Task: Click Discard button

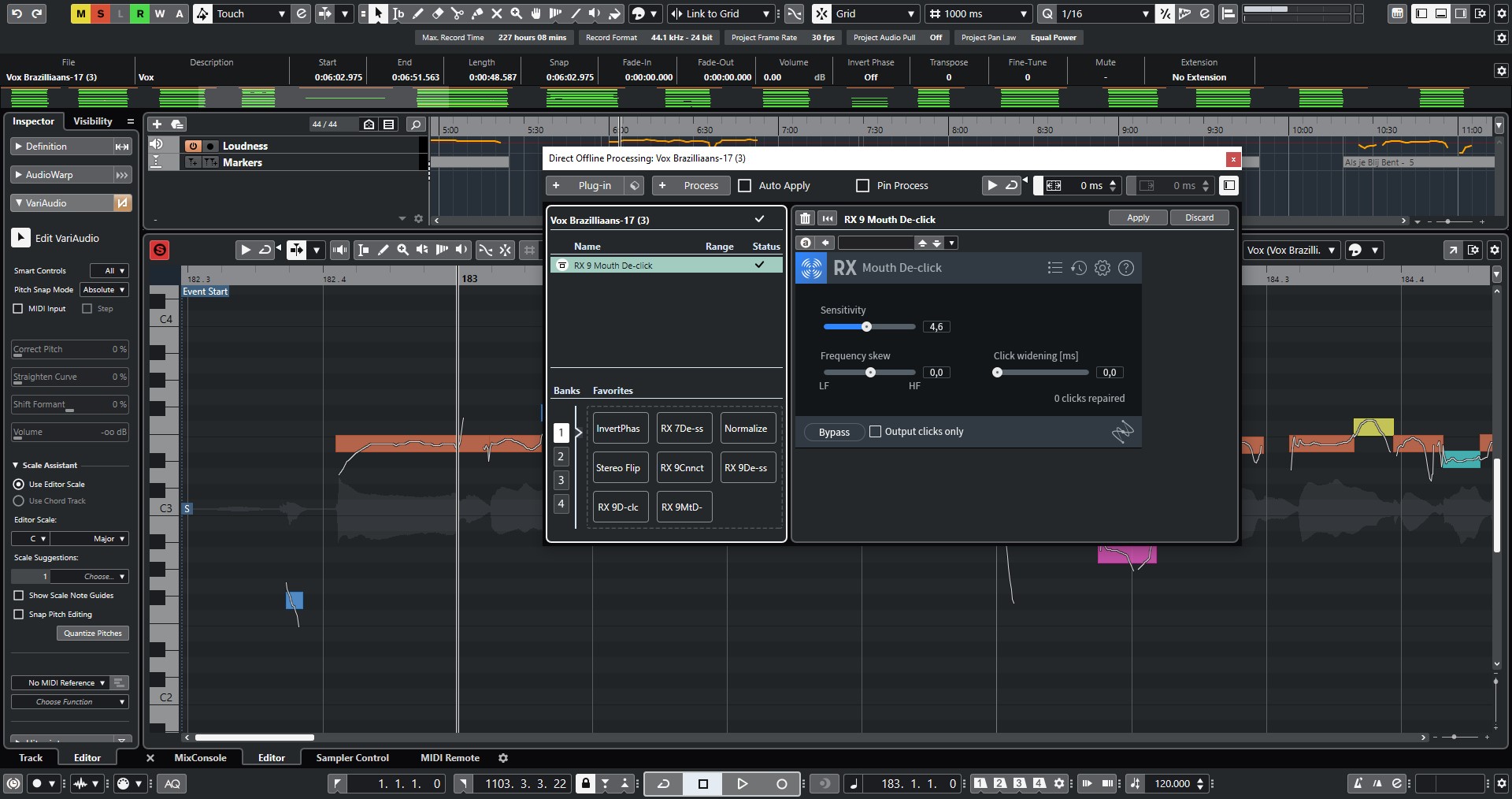Action: [1199, 218]
